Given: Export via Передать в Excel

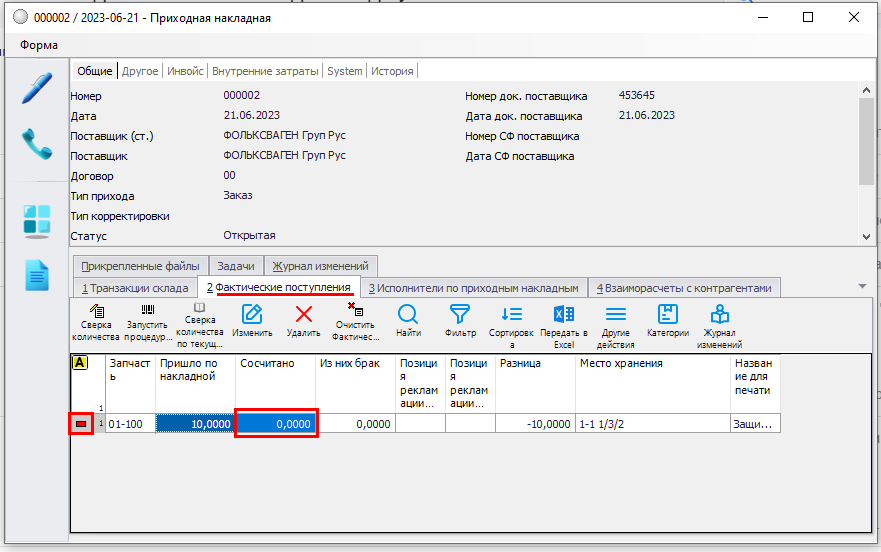Looking at the screenshot, I should click(x=563, y=321).
